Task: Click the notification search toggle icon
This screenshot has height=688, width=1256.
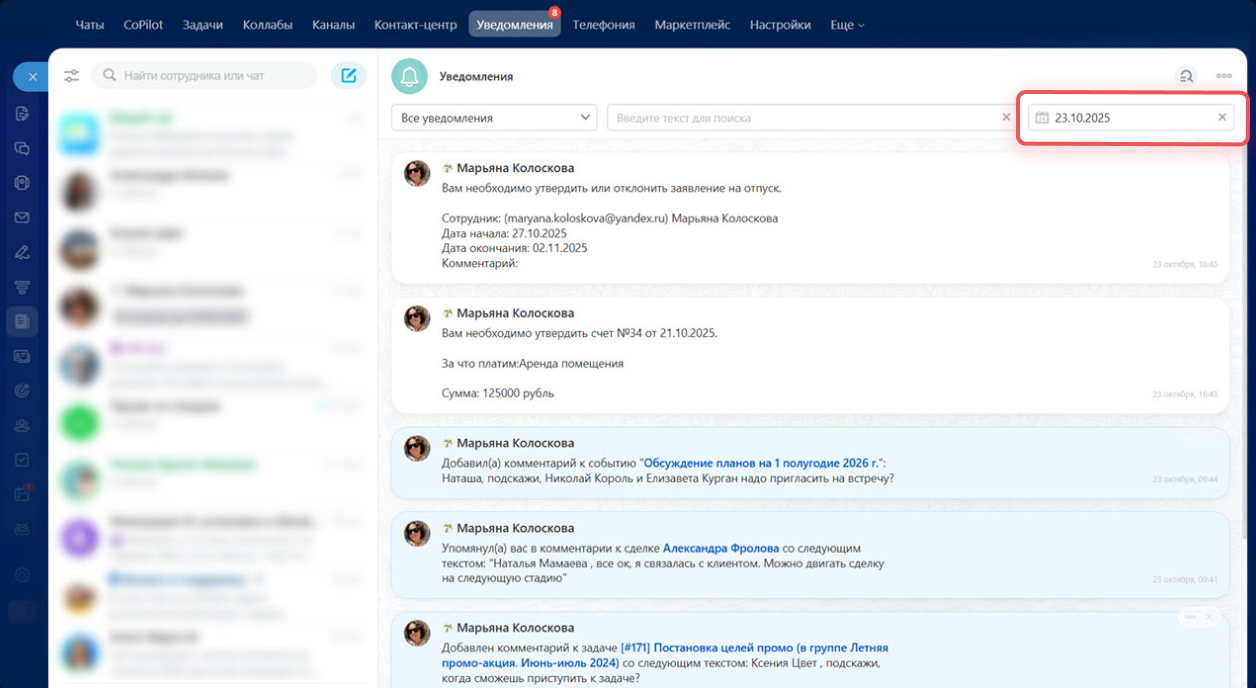Action: pos(1186,76)
